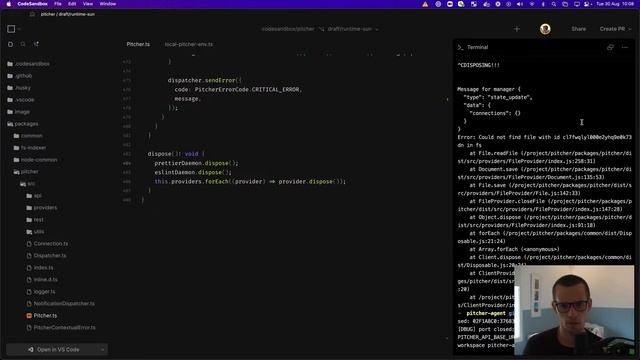Open the inline.d.ts file
This screenshot has height=360, width=640.
coord(46,280)
